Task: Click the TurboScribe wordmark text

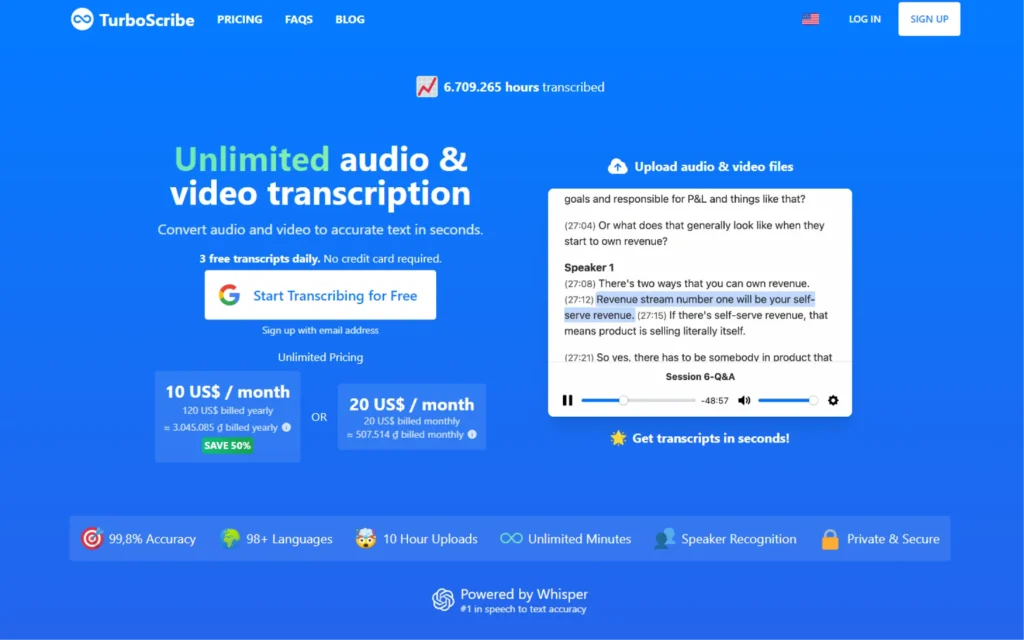Action: click(147, 20)
